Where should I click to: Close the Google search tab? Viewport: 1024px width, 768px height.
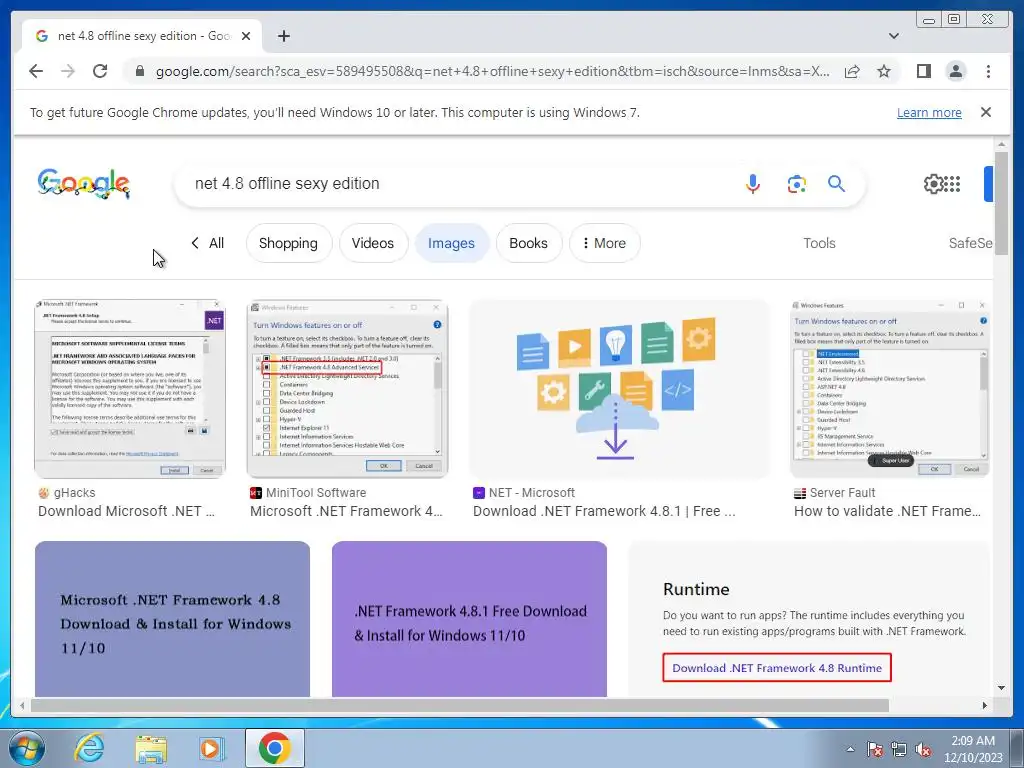(246, 36)
